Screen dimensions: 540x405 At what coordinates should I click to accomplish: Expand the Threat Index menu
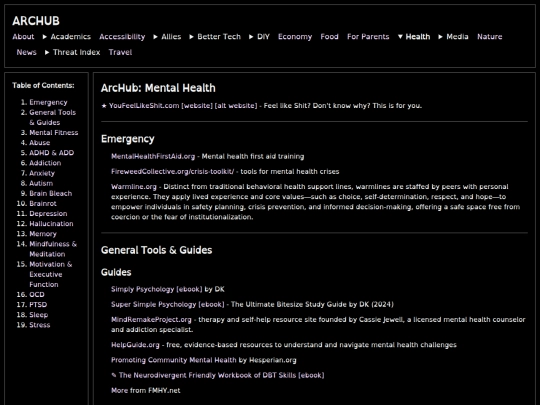click(x=72, y=52)
